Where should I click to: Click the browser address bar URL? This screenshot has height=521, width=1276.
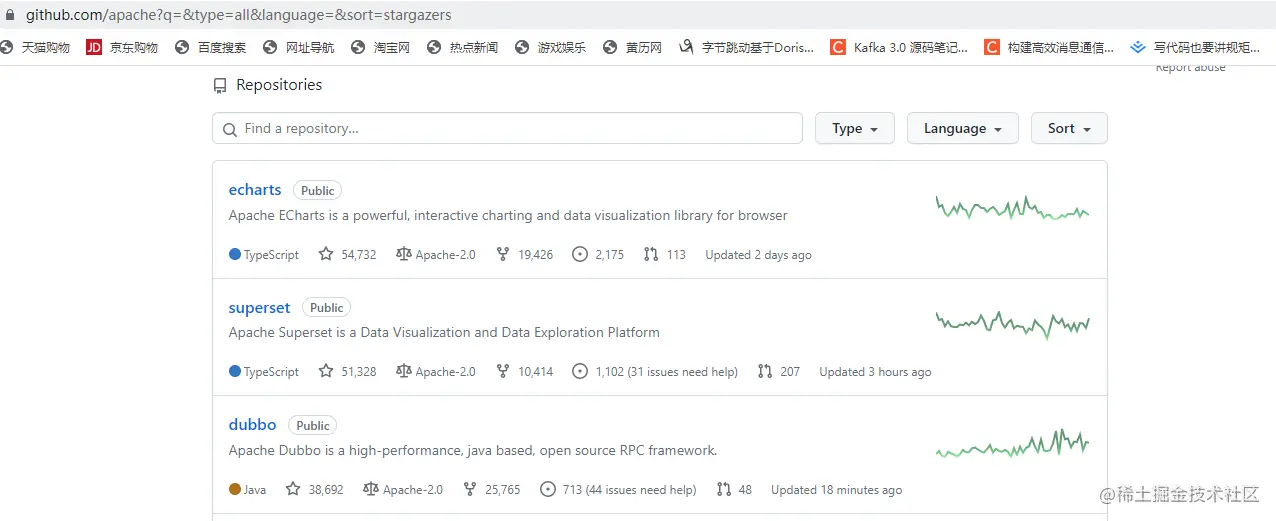(239, 15)
